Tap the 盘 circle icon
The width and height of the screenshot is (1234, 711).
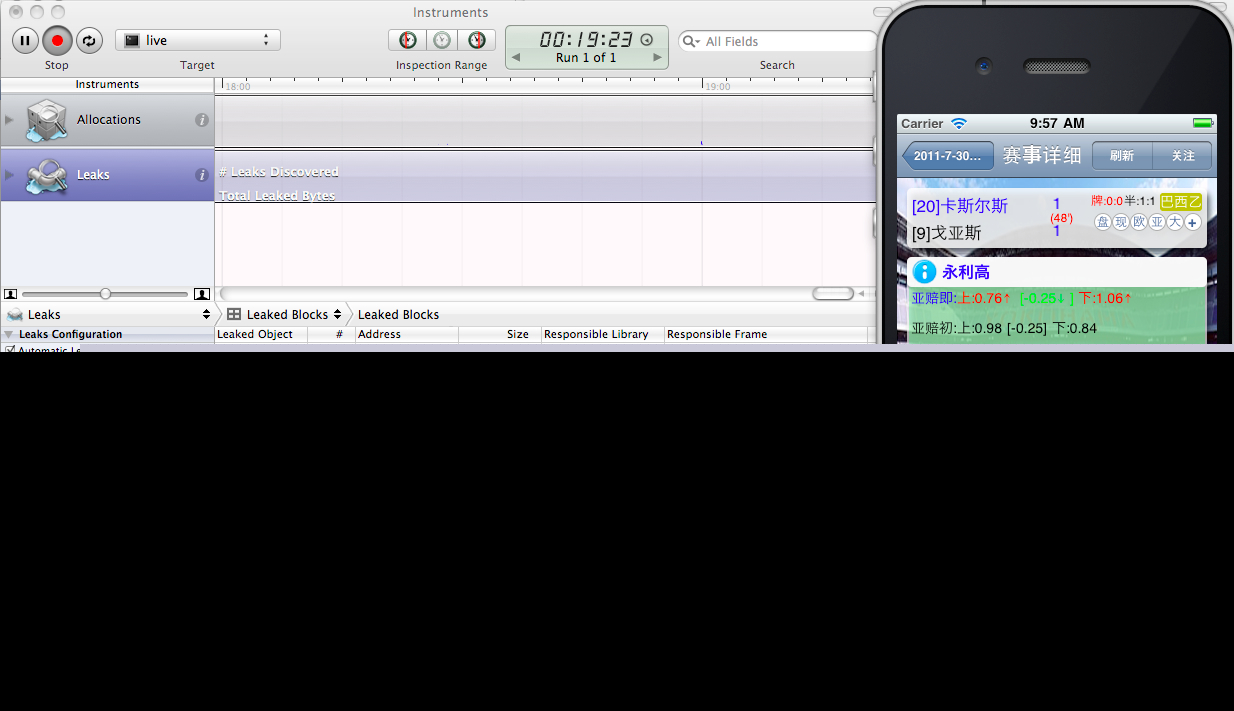coord(1103,222)
